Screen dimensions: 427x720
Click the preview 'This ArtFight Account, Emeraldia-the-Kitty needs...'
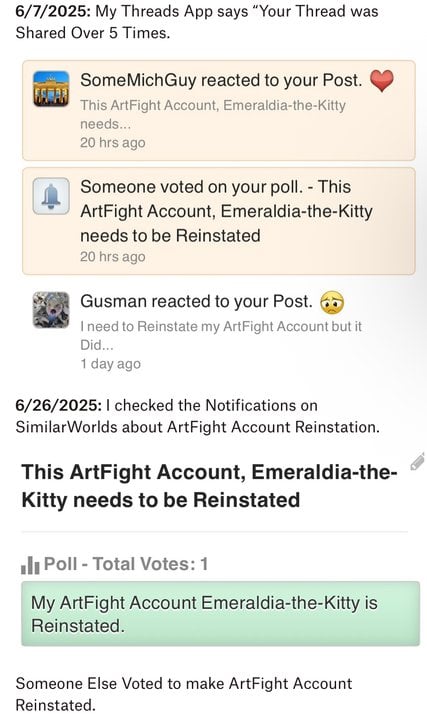coord(213,114)
